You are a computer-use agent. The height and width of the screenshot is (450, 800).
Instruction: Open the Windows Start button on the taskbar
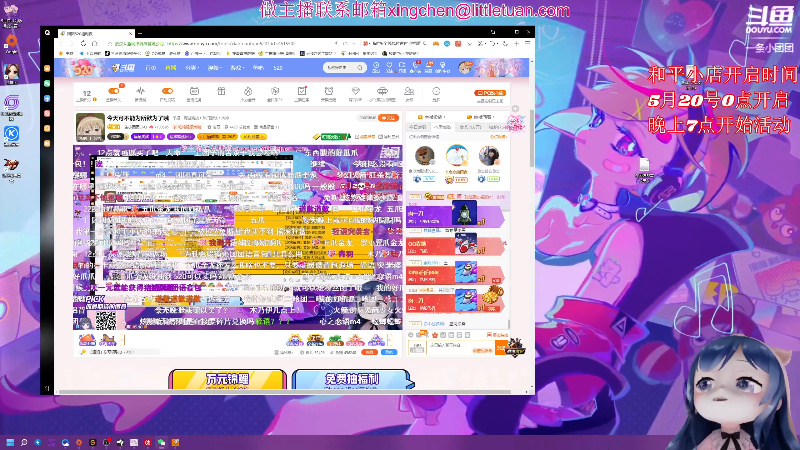10,442
